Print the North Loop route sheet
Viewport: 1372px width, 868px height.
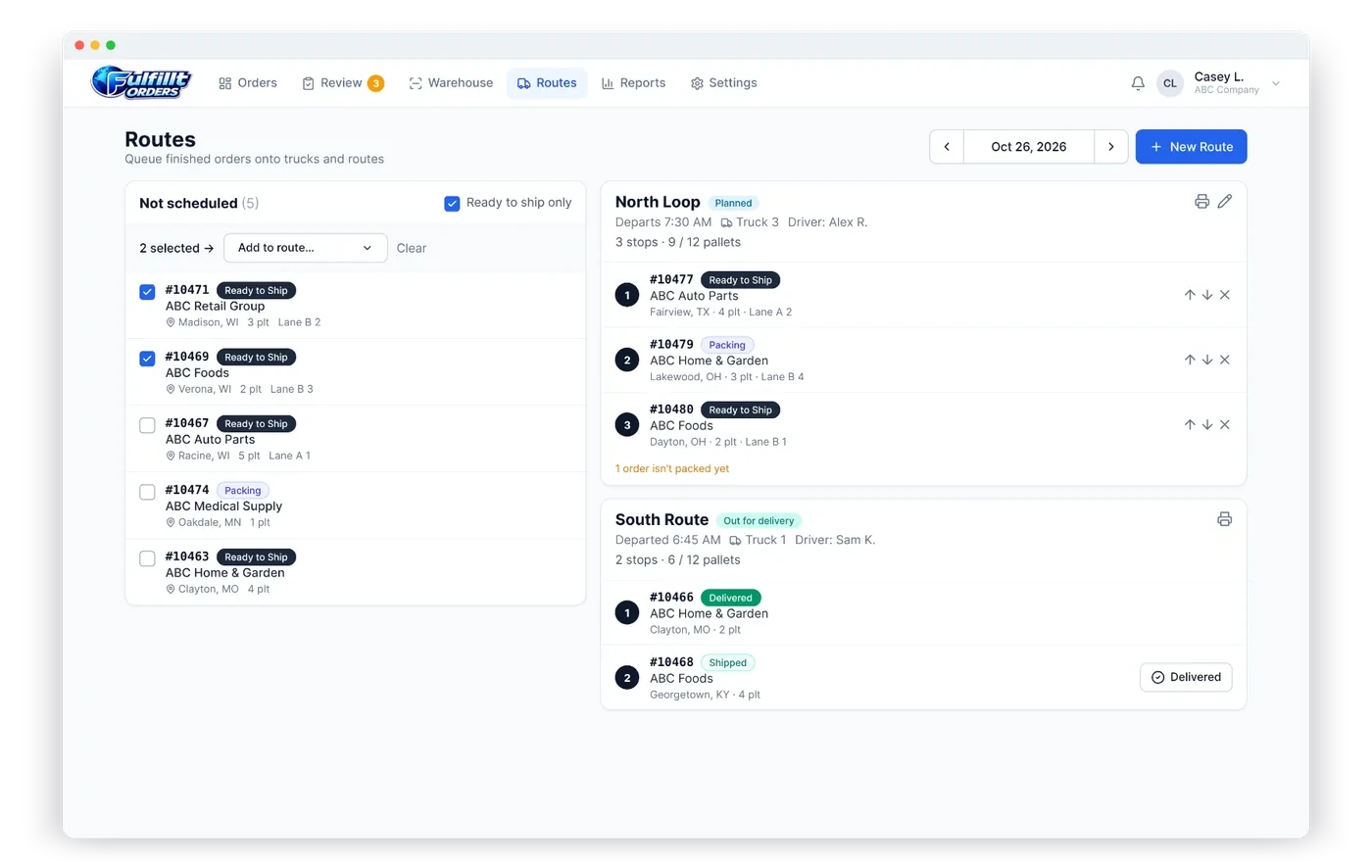(x=1201, y=201)
